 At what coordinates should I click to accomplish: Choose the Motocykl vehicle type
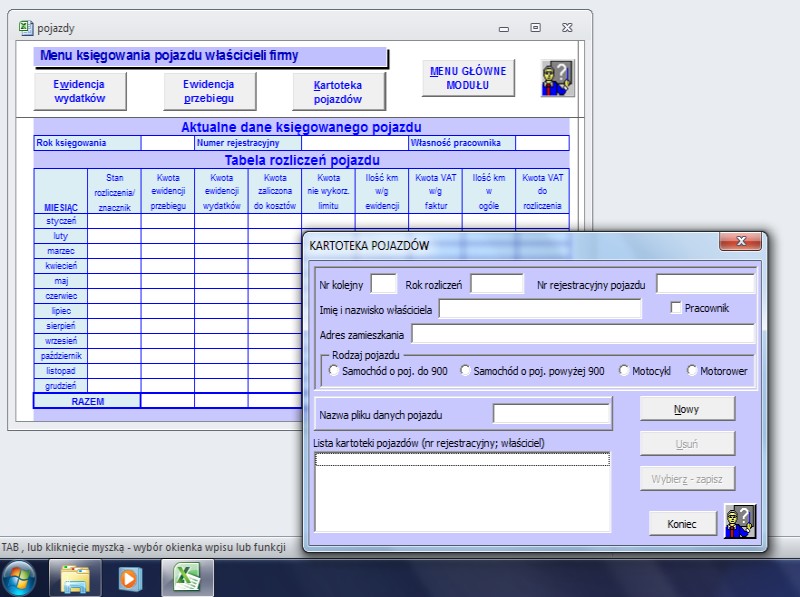point(625,371)
